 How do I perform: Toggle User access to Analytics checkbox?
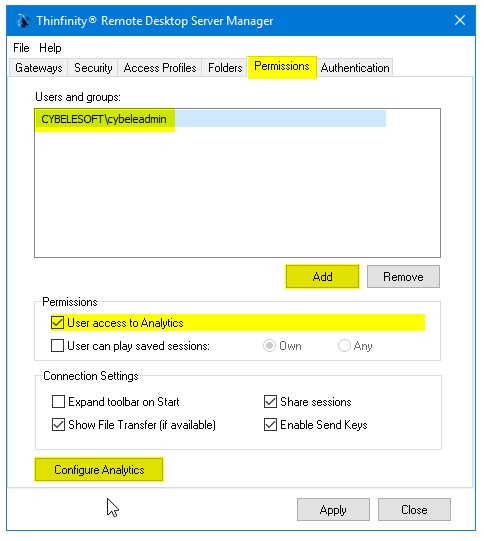coord(57,323)
